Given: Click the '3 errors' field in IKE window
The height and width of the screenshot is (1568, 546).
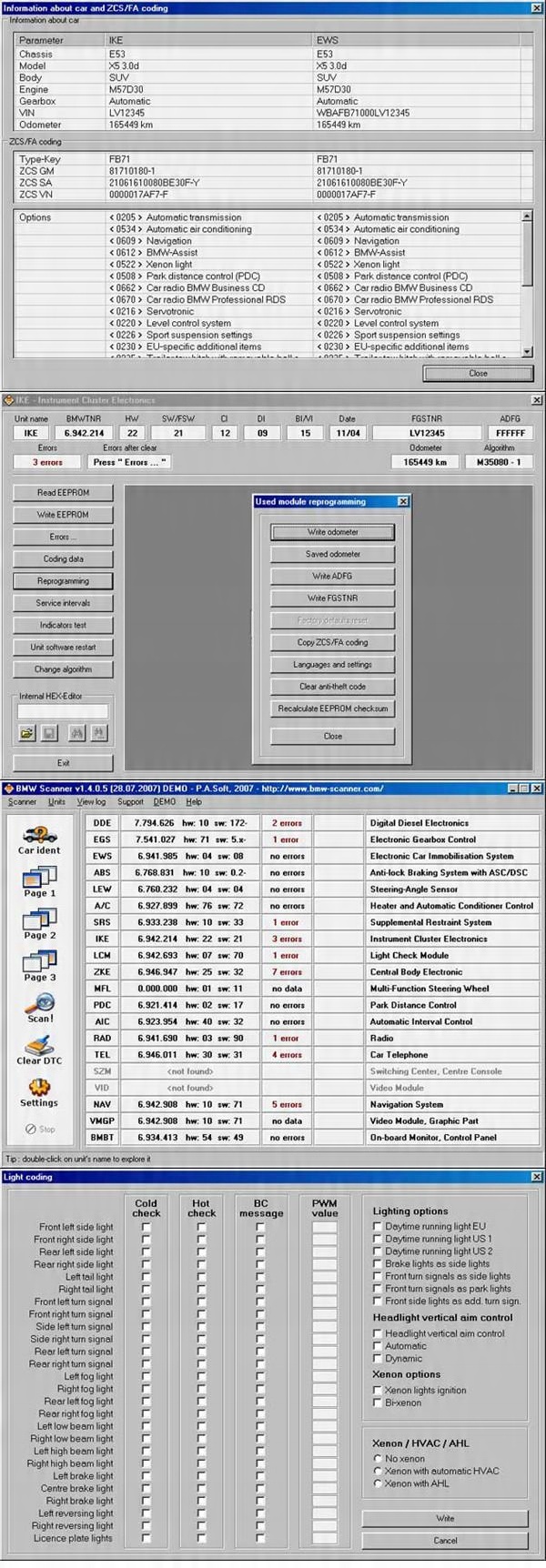Looking at the screenshot, I should [47, 462].
